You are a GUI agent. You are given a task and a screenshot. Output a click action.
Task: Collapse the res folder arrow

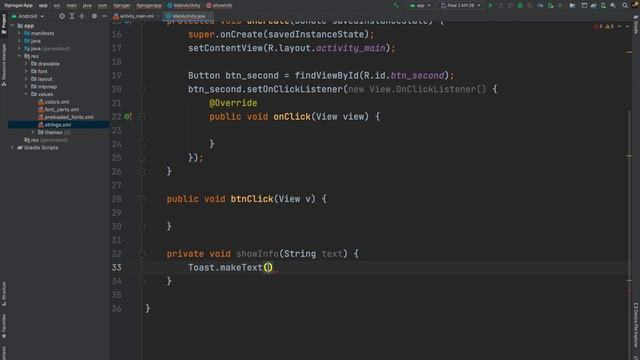(x=19, y=56)
